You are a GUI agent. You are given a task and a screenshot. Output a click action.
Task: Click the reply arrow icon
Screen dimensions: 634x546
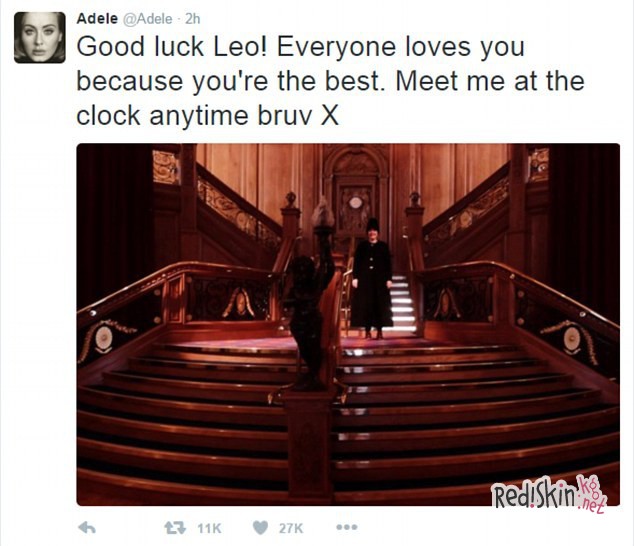pyautogui.click(x=86, y=527)
